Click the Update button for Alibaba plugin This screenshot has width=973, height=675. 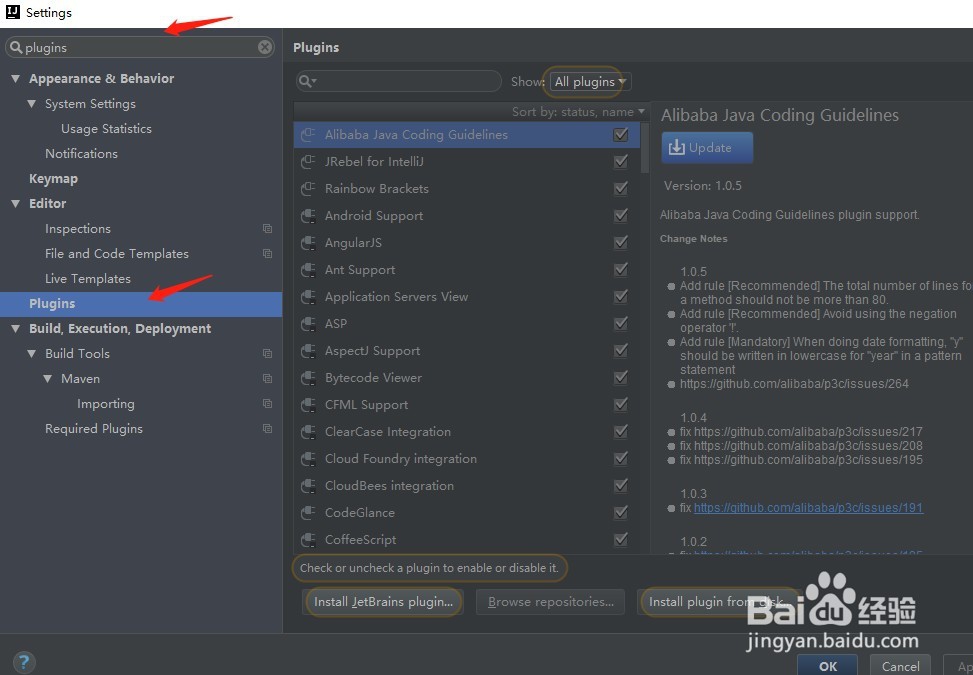point(707,148)
